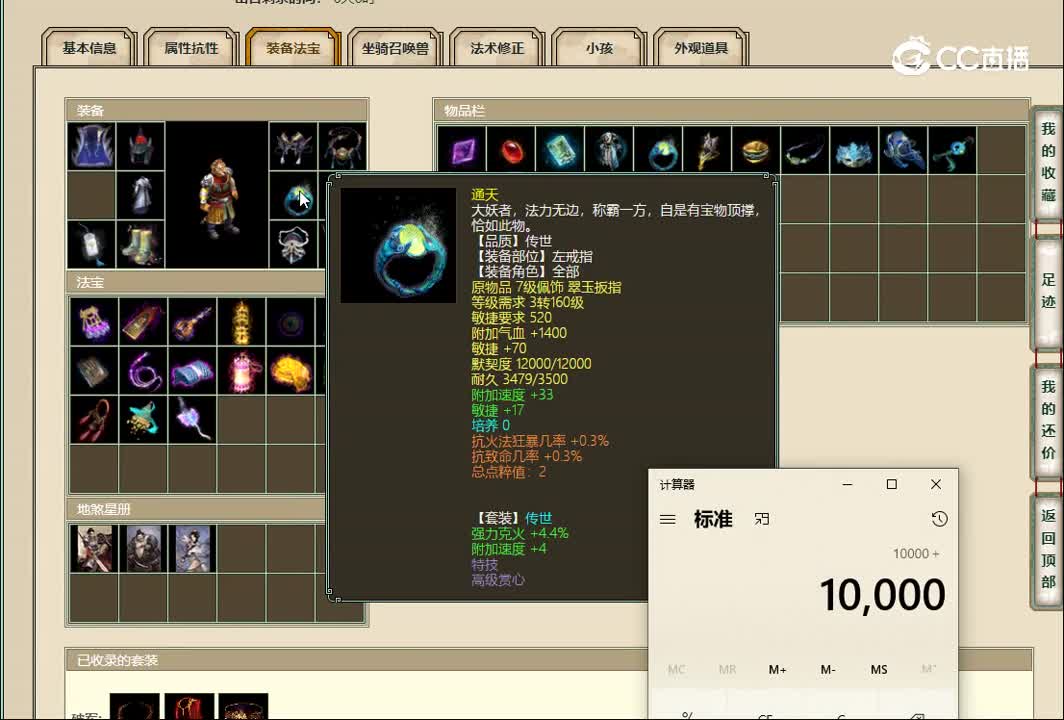Screen dimensions: 1064x720
Task: Click calculator M- memory button
Action: (828, 670)
